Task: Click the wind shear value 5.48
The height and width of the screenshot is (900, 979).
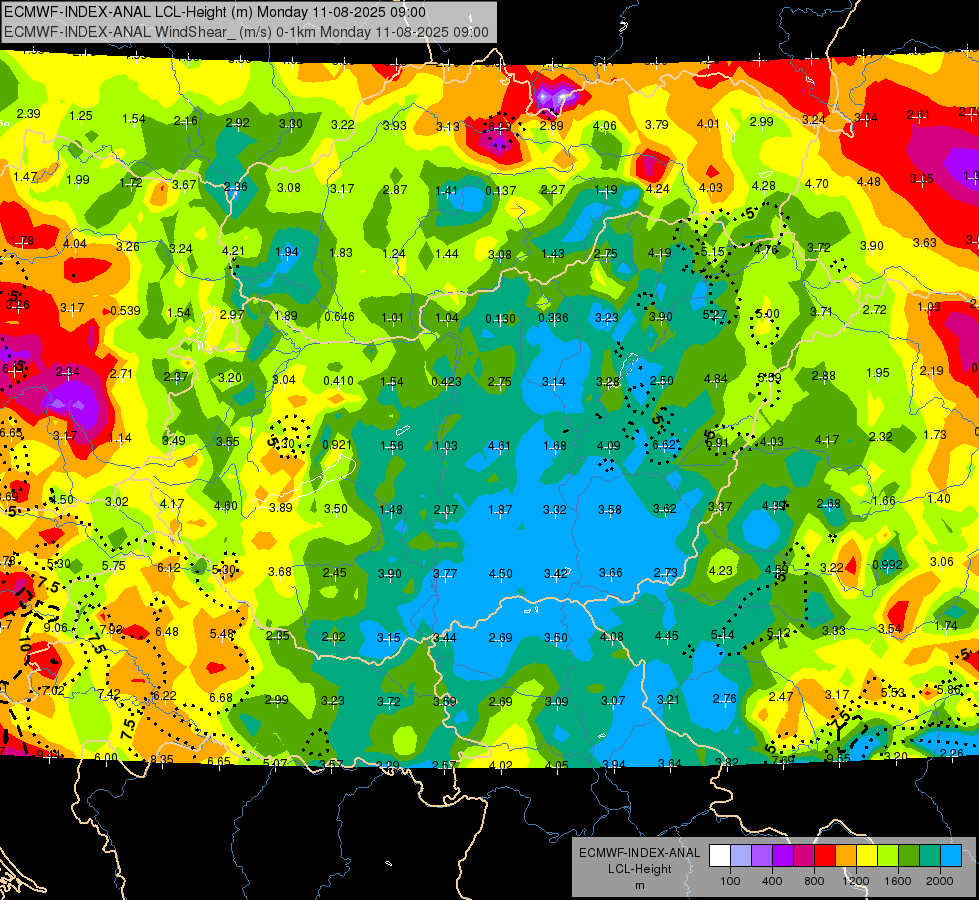Action: coord(222,634)
